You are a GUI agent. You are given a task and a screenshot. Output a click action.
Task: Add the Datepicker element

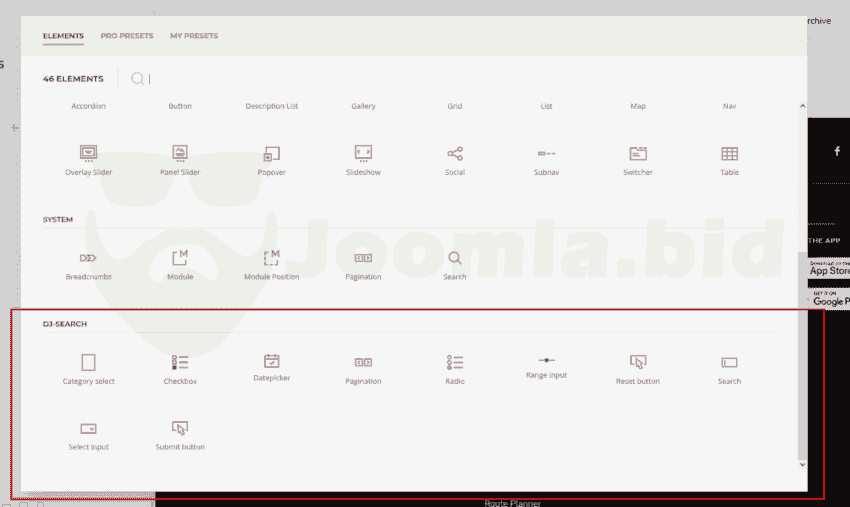pyautogui.click(x=271, y=362)
